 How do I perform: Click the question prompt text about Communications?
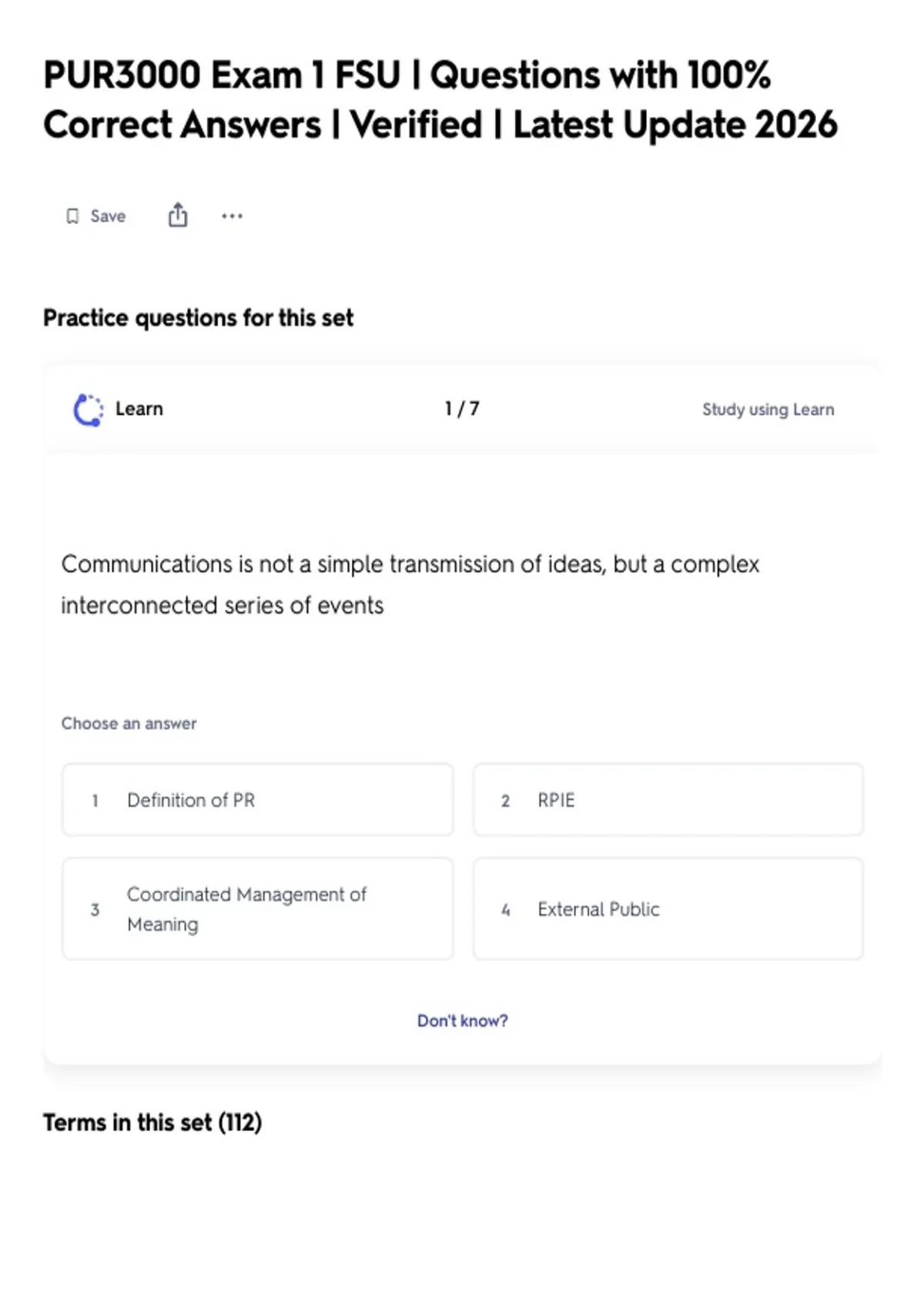(x=410, y=584)
